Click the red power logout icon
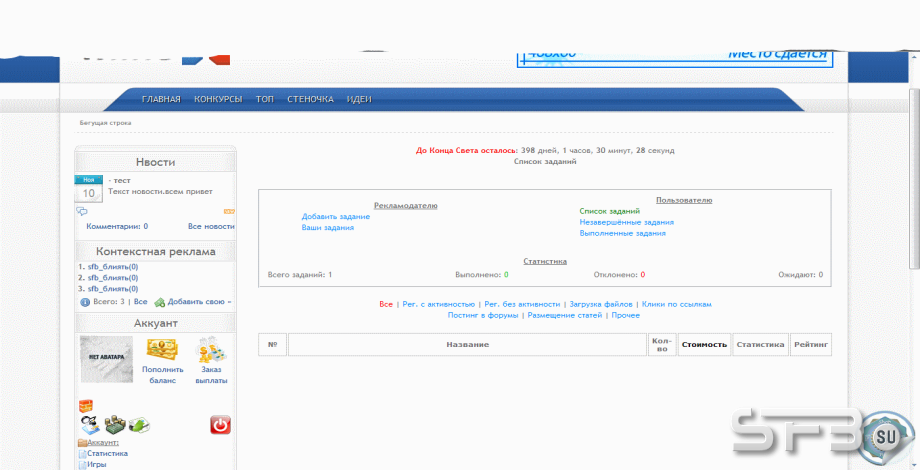Viewport: 920px width, 470px height. pos(221,425)
